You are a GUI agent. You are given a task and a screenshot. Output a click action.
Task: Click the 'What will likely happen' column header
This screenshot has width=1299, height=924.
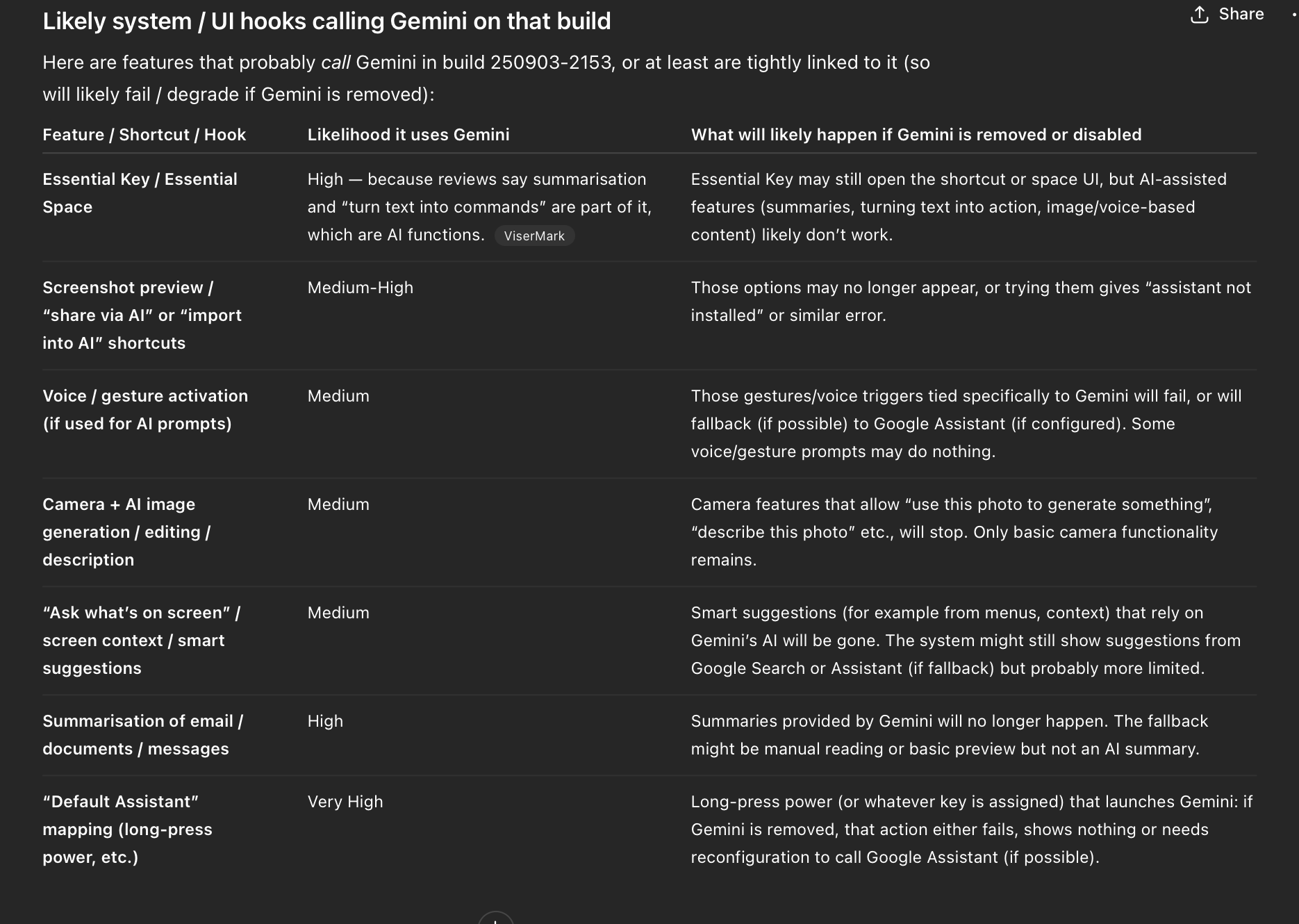[916, 135]
